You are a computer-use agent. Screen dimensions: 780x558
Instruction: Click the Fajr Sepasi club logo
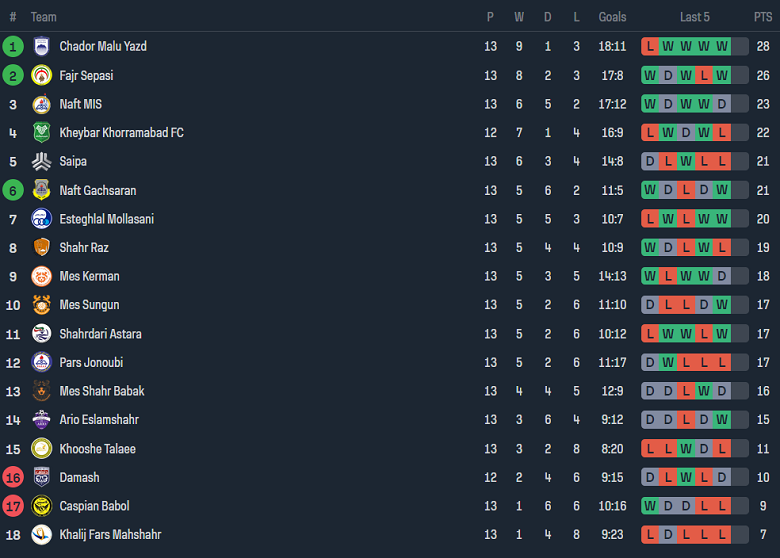41,75
